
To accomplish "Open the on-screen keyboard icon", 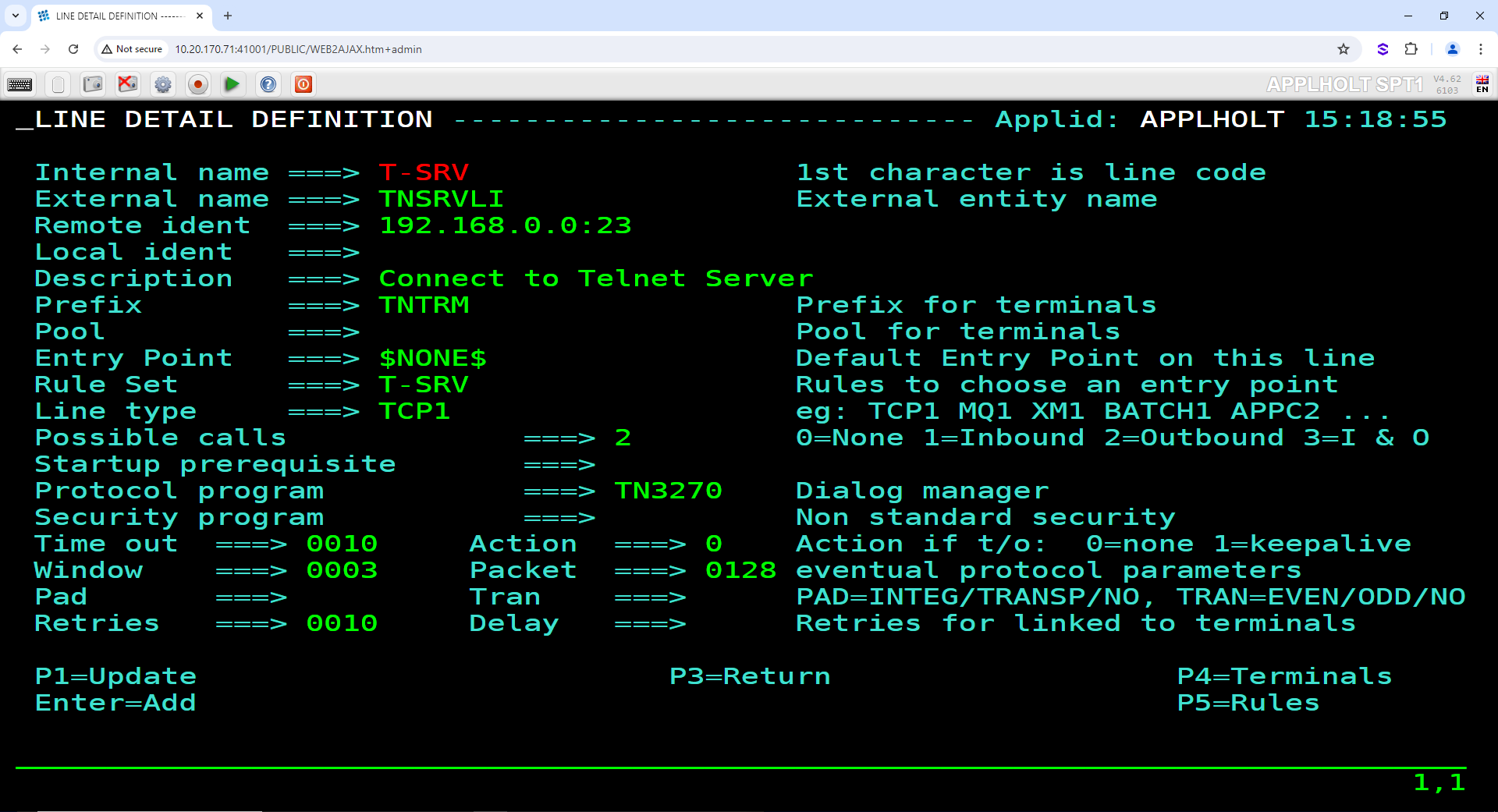I will (x=20, y=84).
